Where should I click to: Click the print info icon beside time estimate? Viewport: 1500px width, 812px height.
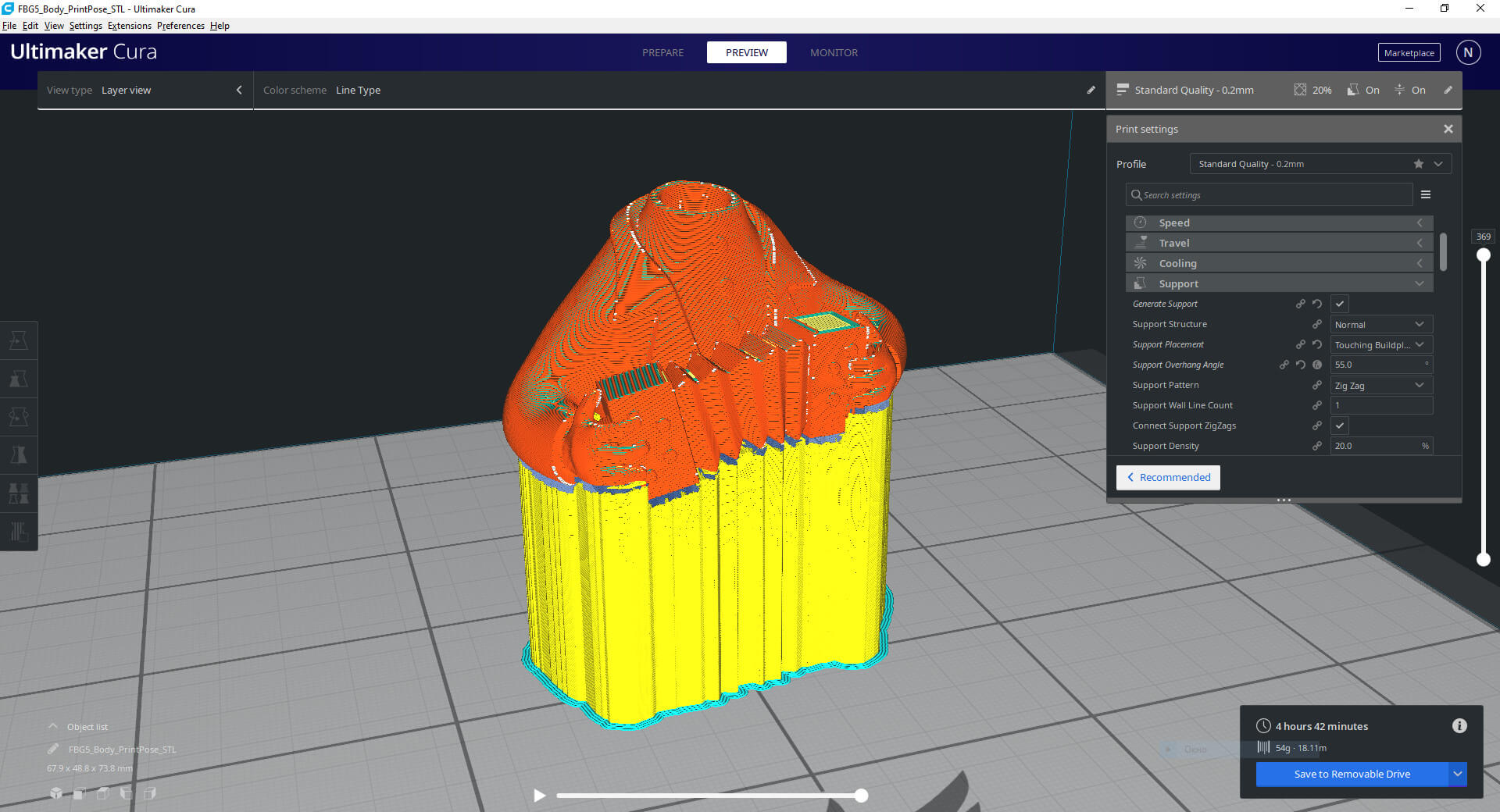pos(1459,726)
